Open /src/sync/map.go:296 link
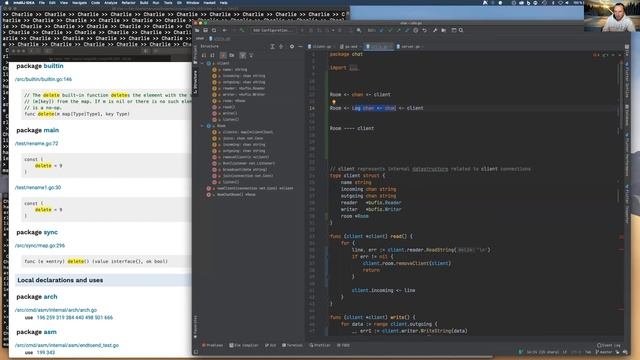Screen dimensions: 640x360 point(40,245)
